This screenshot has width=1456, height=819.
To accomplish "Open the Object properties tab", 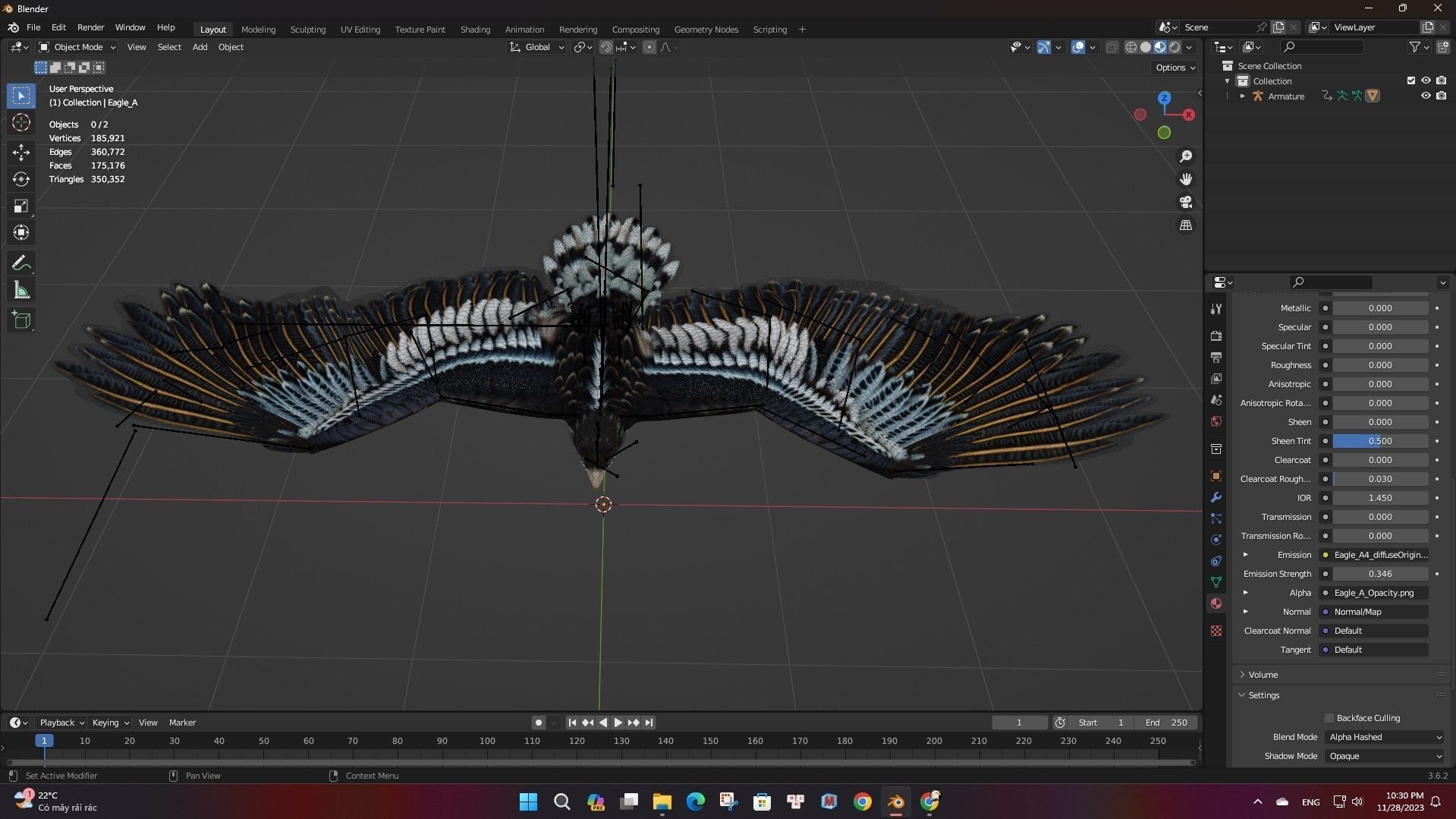I will (x=1216, y=476).
